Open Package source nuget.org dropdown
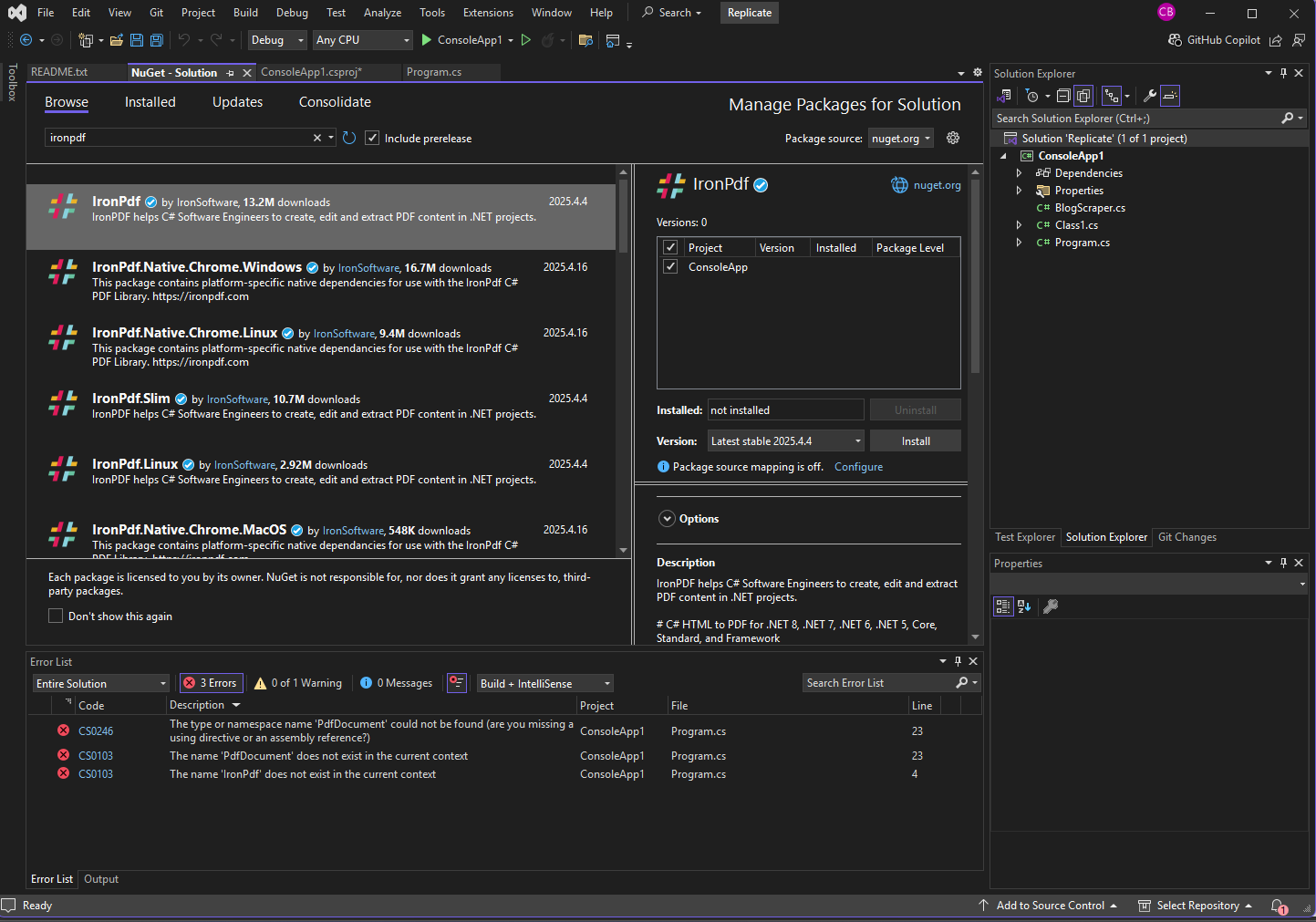This screenshot has width=1316, height=922. (x=900, y=139)
